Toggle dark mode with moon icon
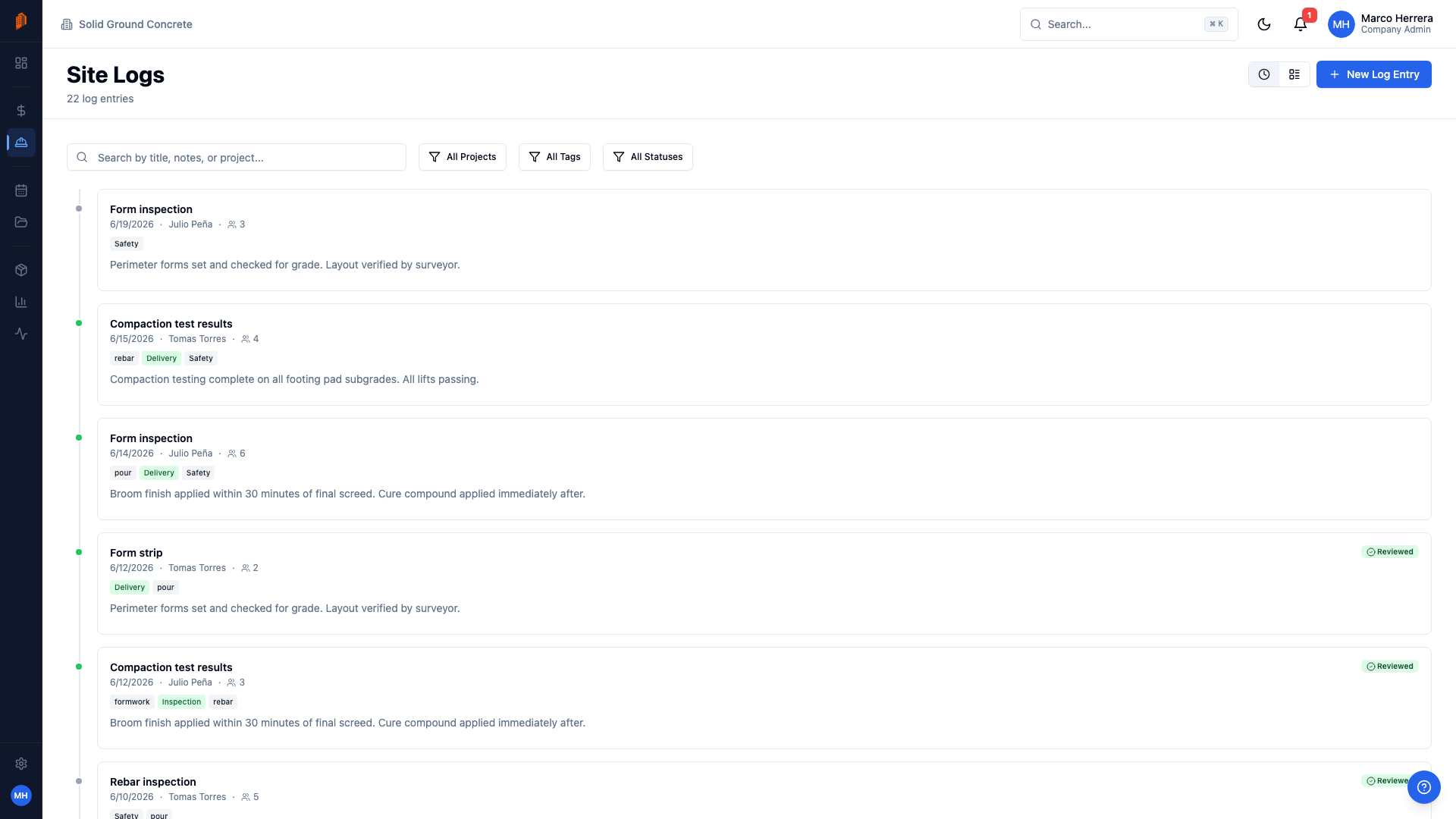Image resolution: width=1456 pixels, height=819 pixels. 1264,24
